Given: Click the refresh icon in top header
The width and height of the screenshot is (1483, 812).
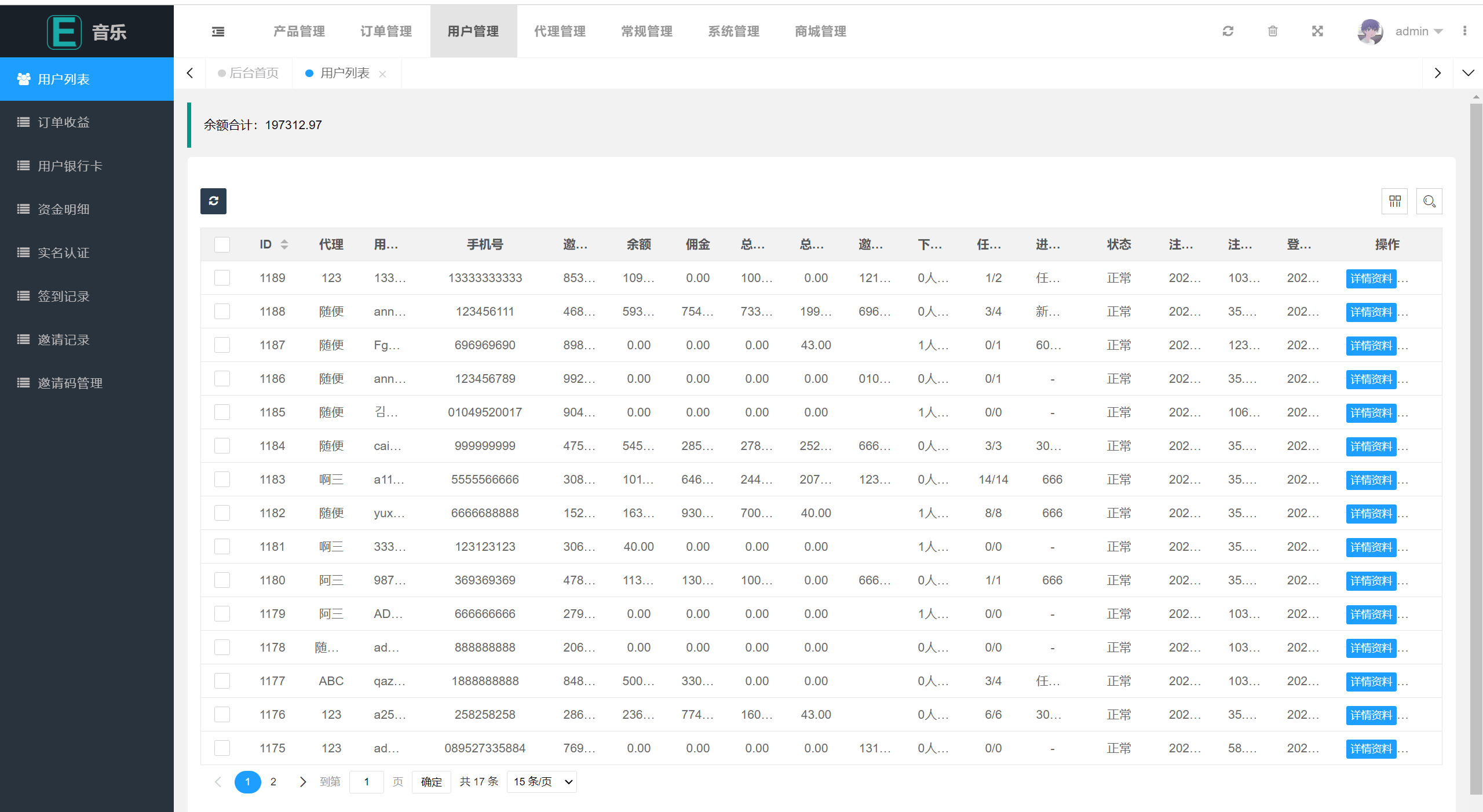Looking at the screenshot, I should pyautogui.click(x=1228, y=31).
